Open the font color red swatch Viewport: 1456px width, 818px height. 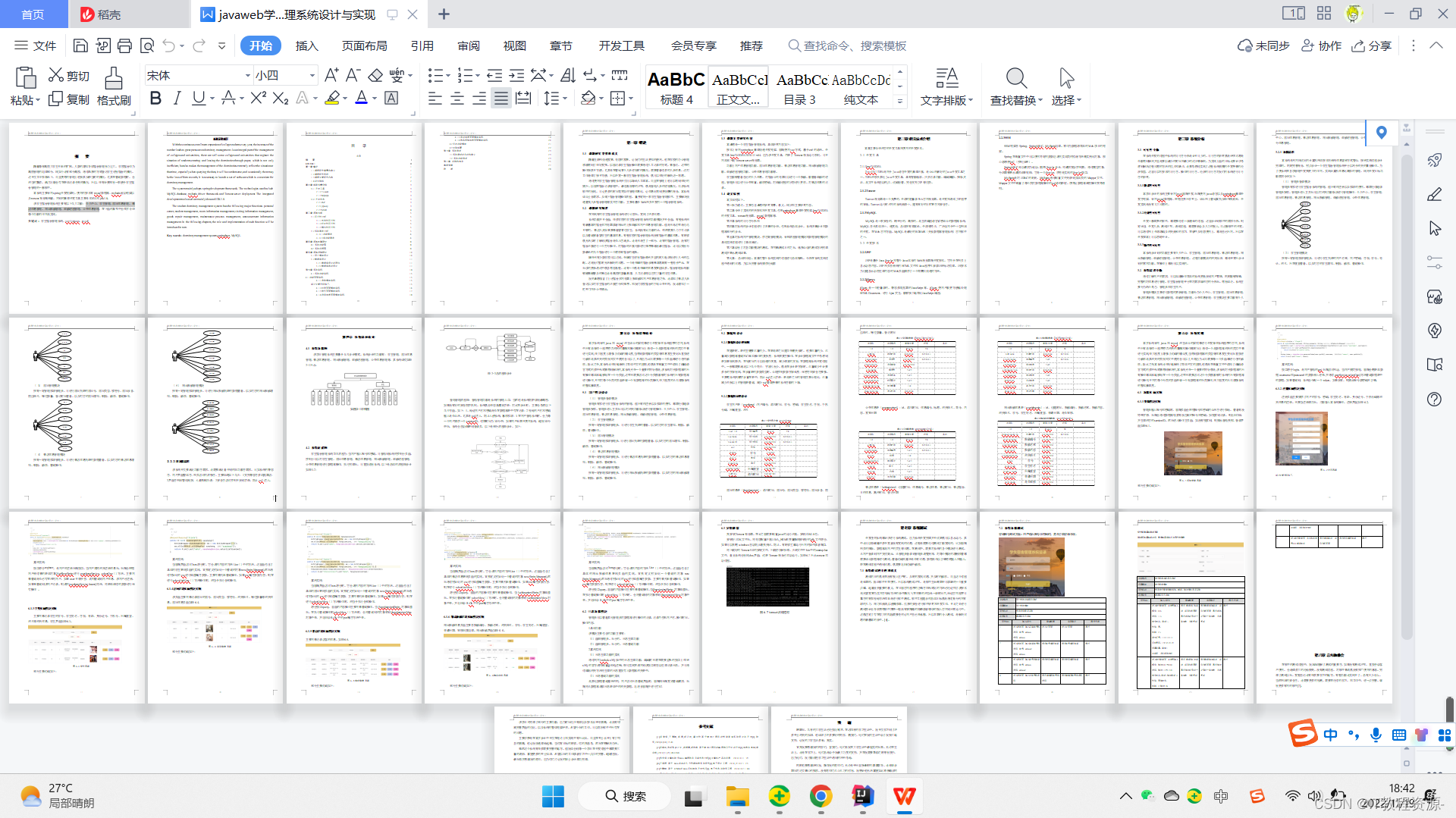(x=362, y=98)
